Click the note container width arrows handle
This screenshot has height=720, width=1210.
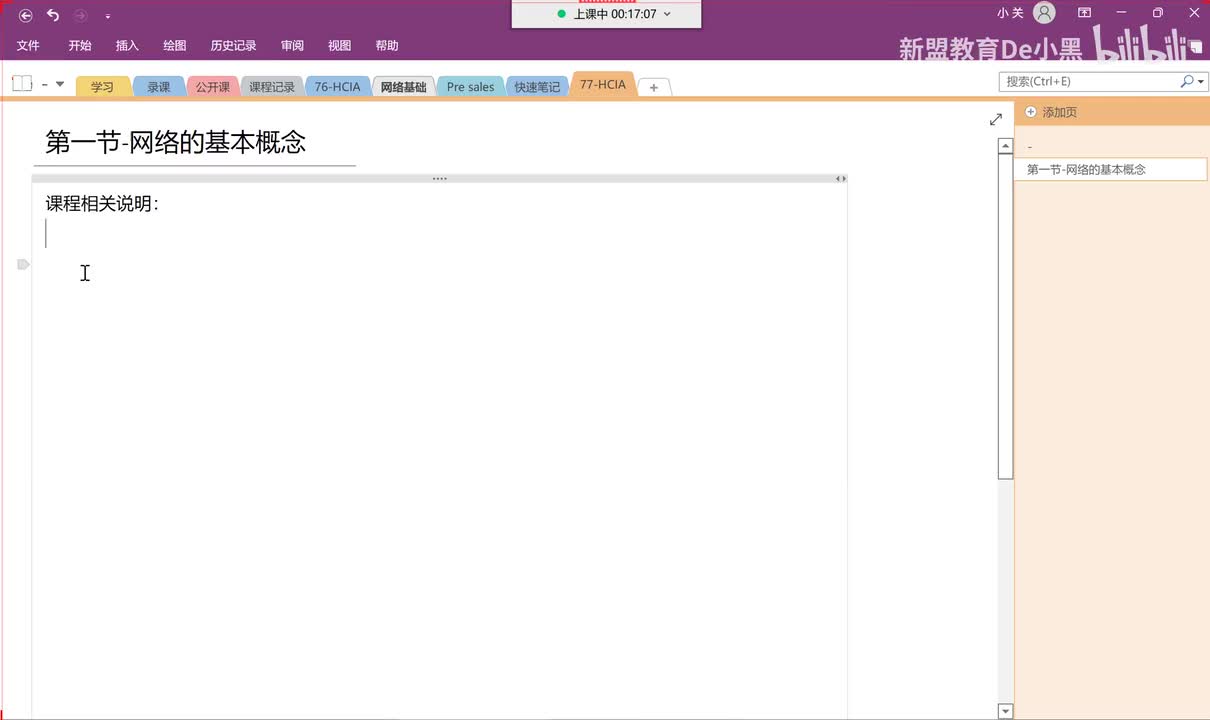(841, 178)
